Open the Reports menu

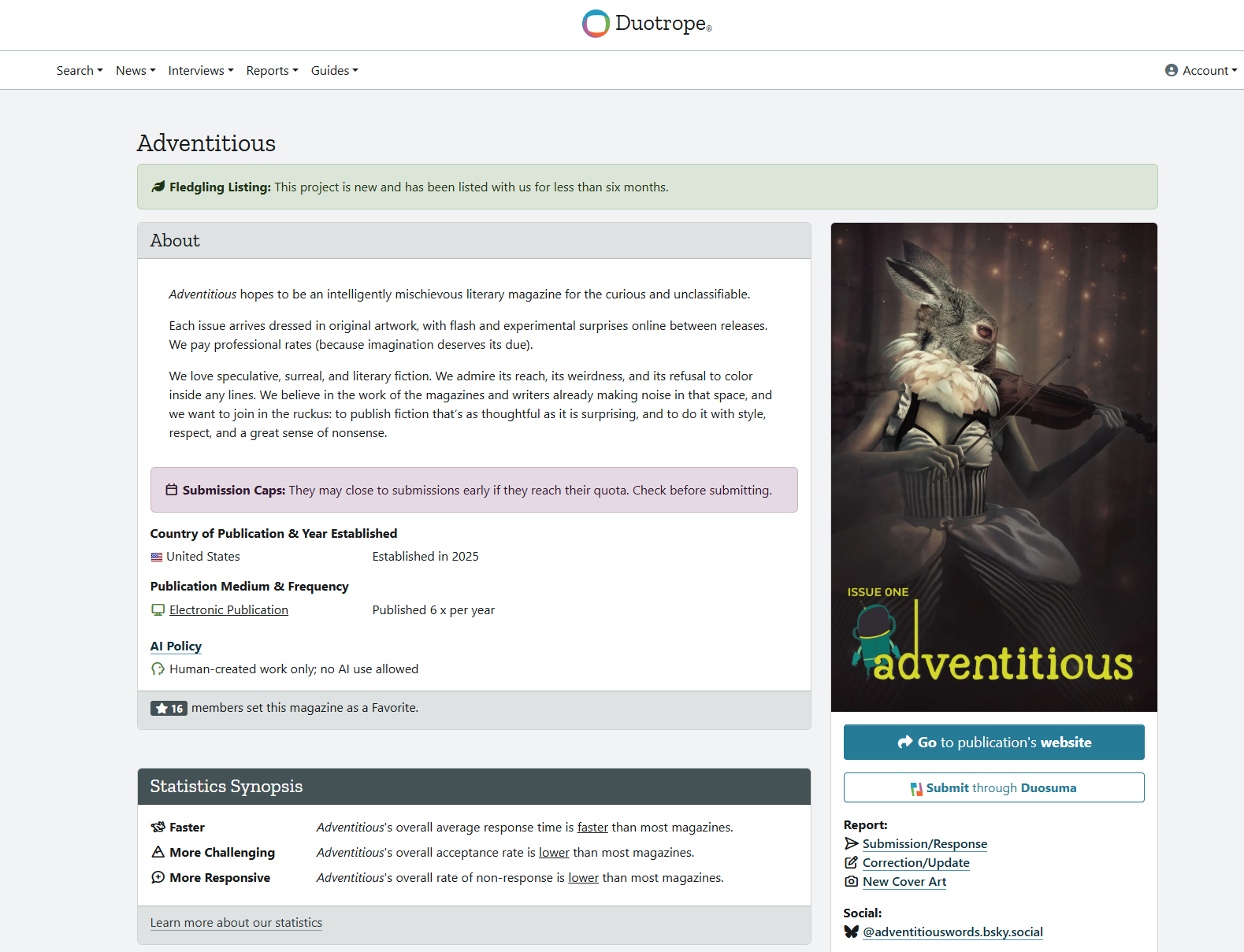(x=272, y=70)
